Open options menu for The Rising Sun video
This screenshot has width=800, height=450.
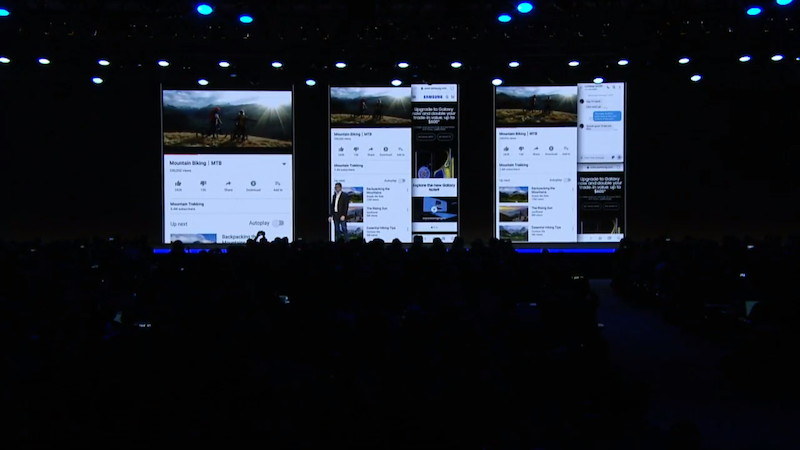pos(407,209)
